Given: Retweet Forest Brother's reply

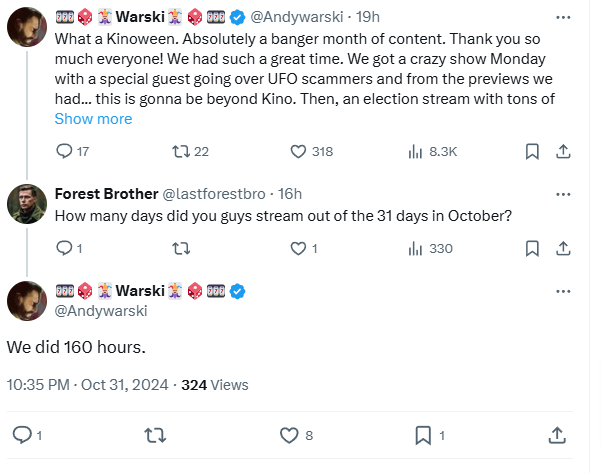Looking at the screenshot, I should click(181, 249).
